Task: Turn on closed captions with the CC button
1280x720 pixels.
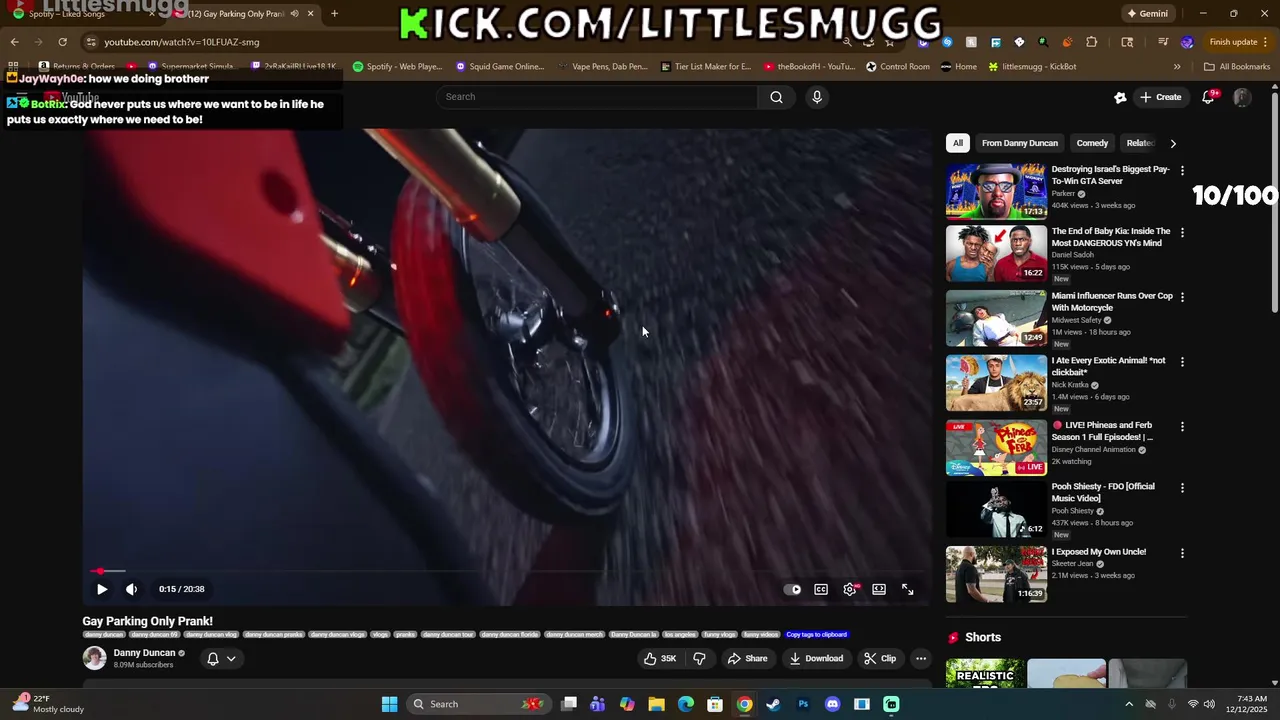Action: coord(821,589)
